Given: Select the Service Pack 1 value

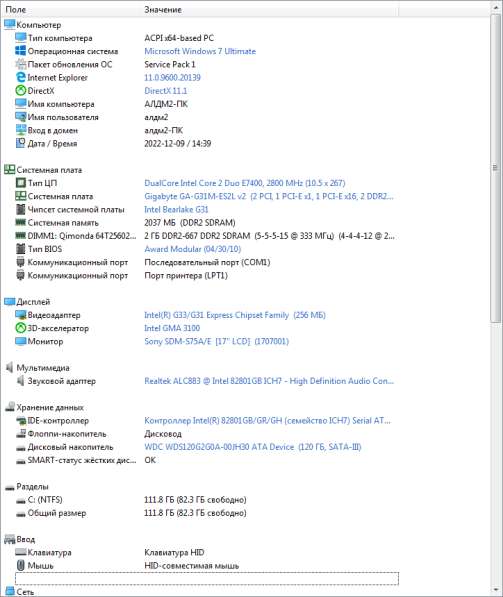Looking at the screenshot, I should (169, 64).
